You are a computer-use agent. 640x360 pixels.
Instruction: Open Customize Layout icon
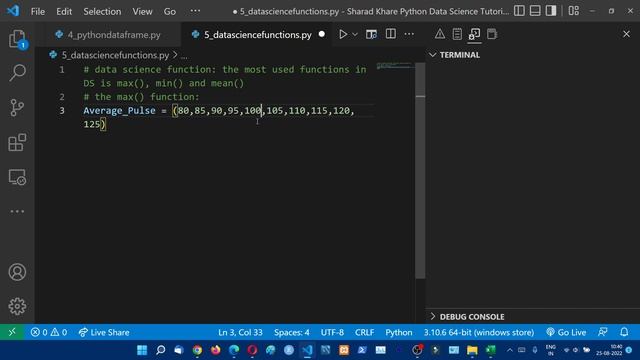[x=573, y=11]
